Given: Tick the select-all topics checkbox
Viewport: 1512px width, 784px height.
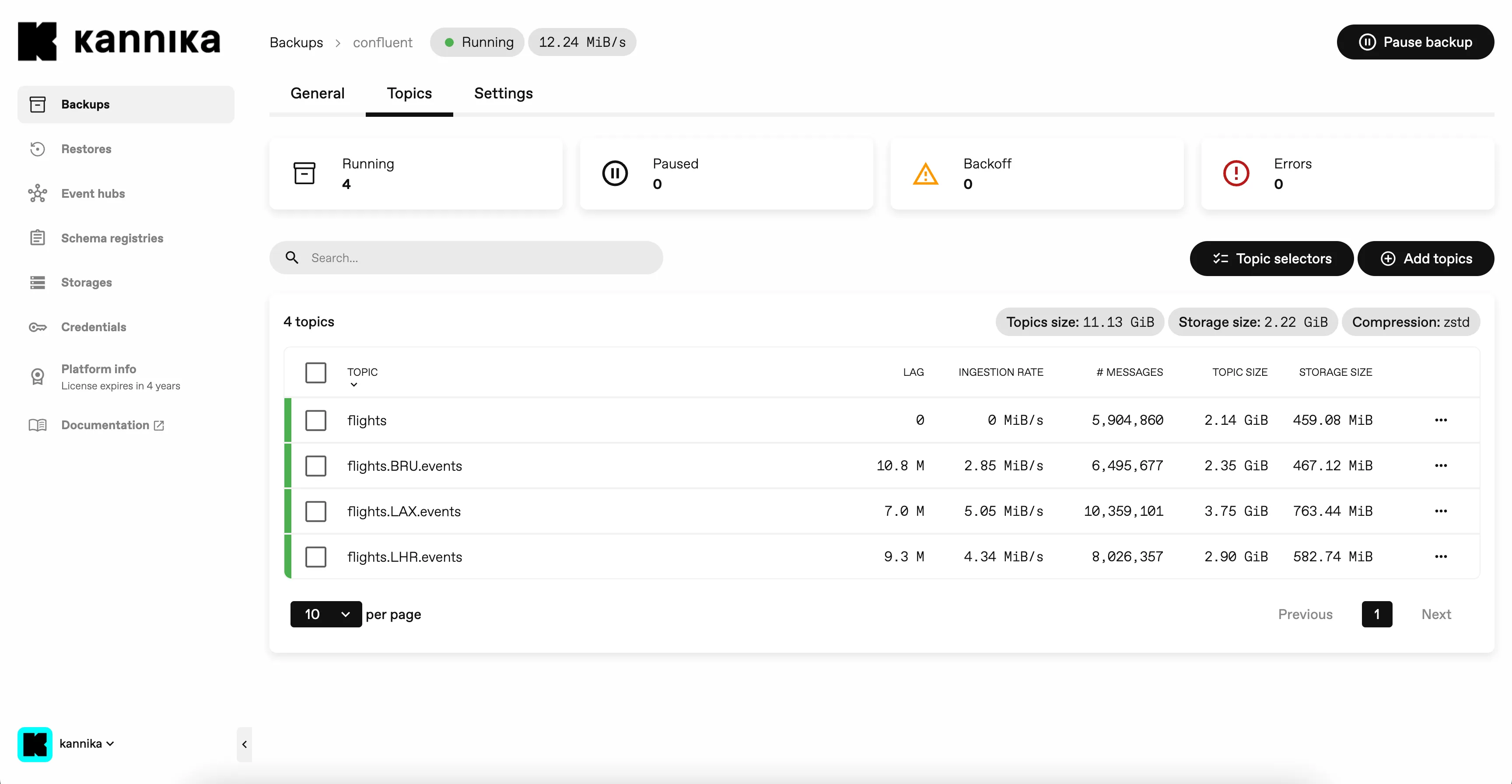Looking at the screenshot, I should tap(316, 373).
